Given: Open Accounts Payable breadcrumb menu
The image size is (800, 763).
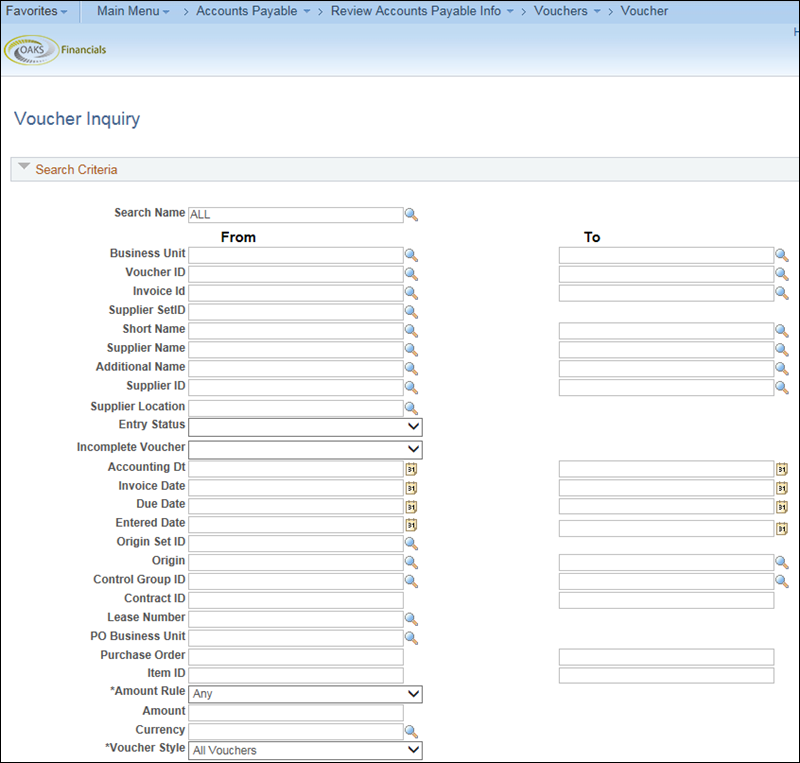Looking at the screenshot, I should [x=253, y=11].
